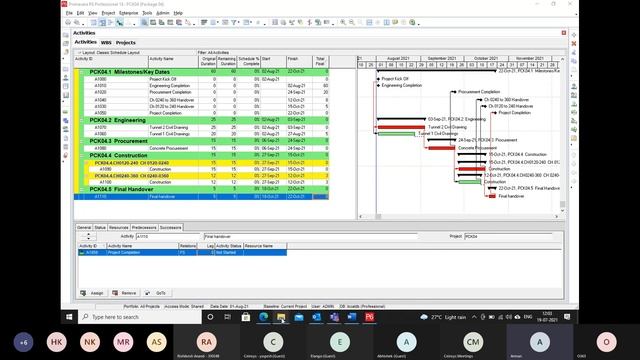Image resolution: width=640 pixels, height=360 pixels.
Task: Click the Cortana circle icon
Action: (x=210, y=317)
